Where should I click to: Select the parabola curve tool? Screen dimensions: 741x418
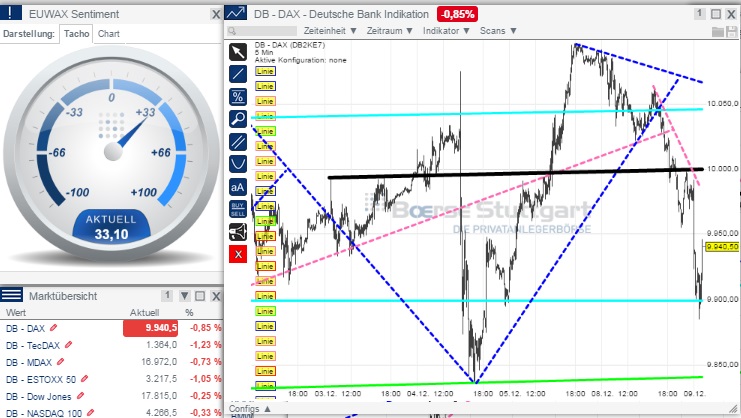point(238,164)
